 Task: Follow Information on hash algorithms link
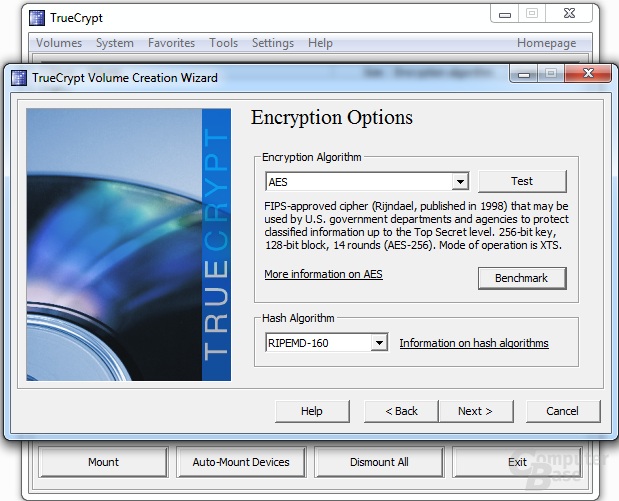click(x=474, y=343)
